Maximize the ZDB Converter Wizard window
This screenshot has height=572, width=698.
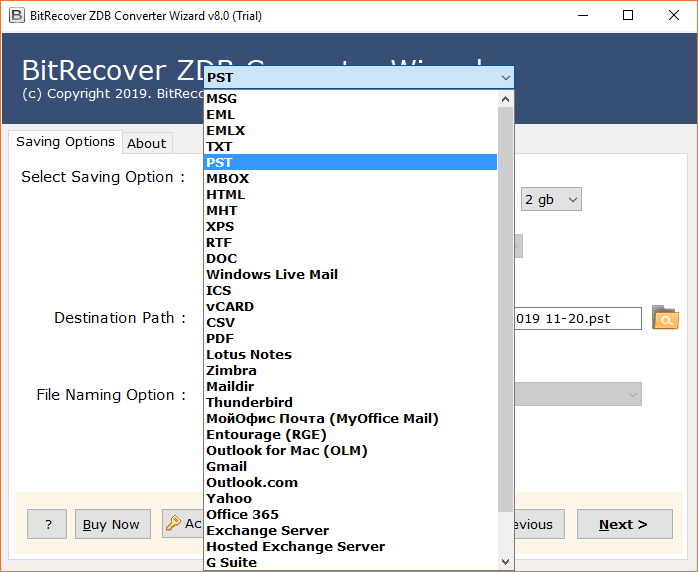click(628, 16)
